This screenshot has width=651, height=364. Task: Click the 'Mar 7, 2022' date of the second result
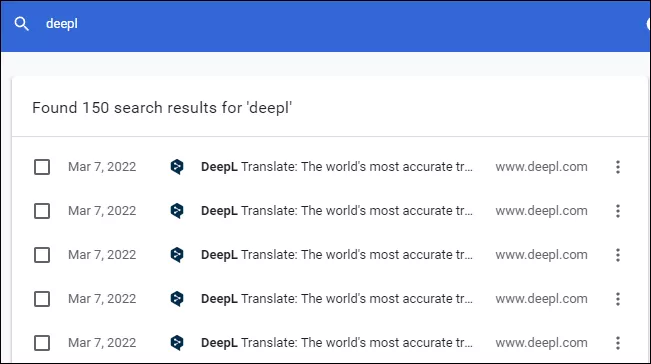(x=102, y=211)
